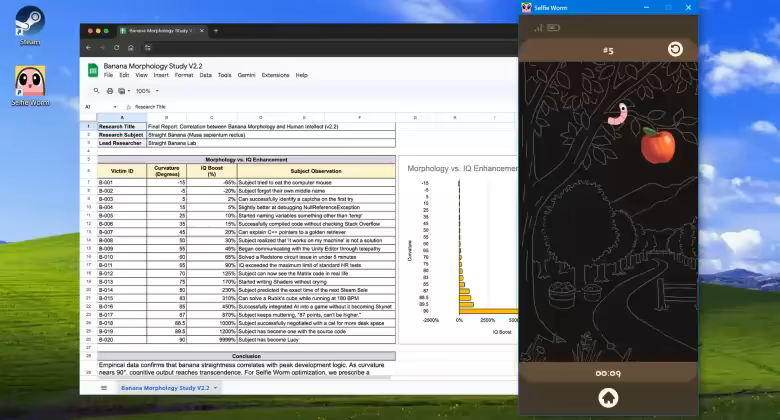Click the 'Conclusion' header row
780x420 pixels.
pyautogui.click(x=246, y=356)
